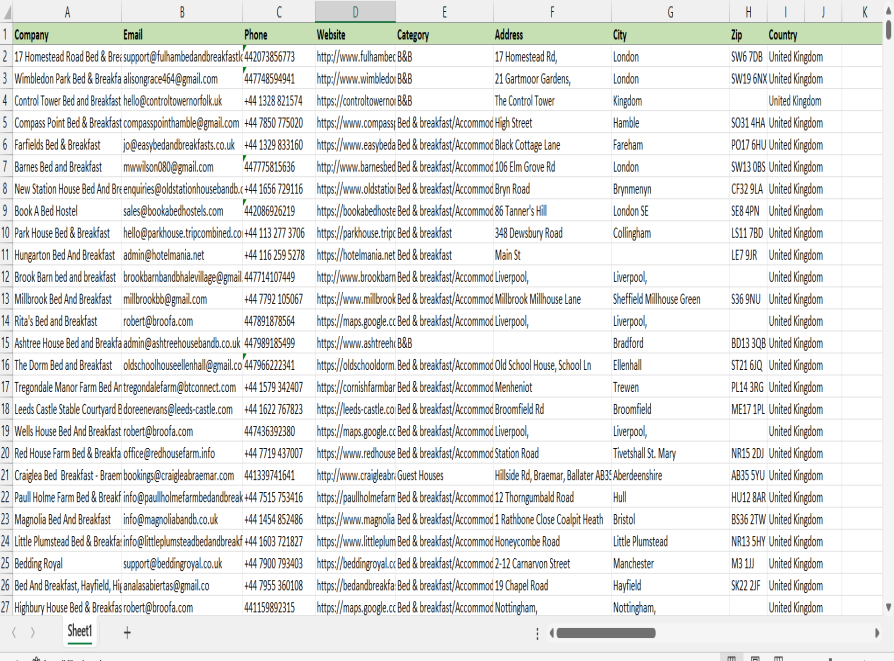Click the horizontal scrollbar thumb
Screen dimensions: 894x661
point(606,633)
